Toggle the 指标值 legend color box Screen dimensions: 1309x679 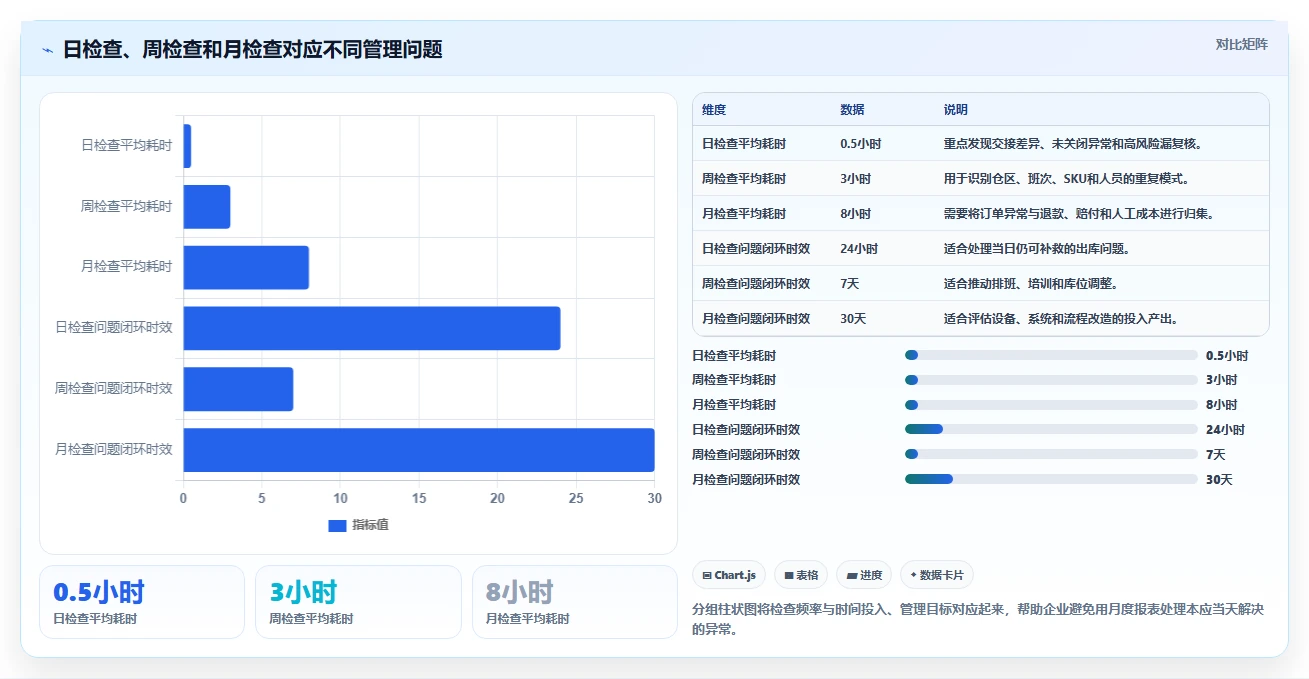[x=337, y=526]
